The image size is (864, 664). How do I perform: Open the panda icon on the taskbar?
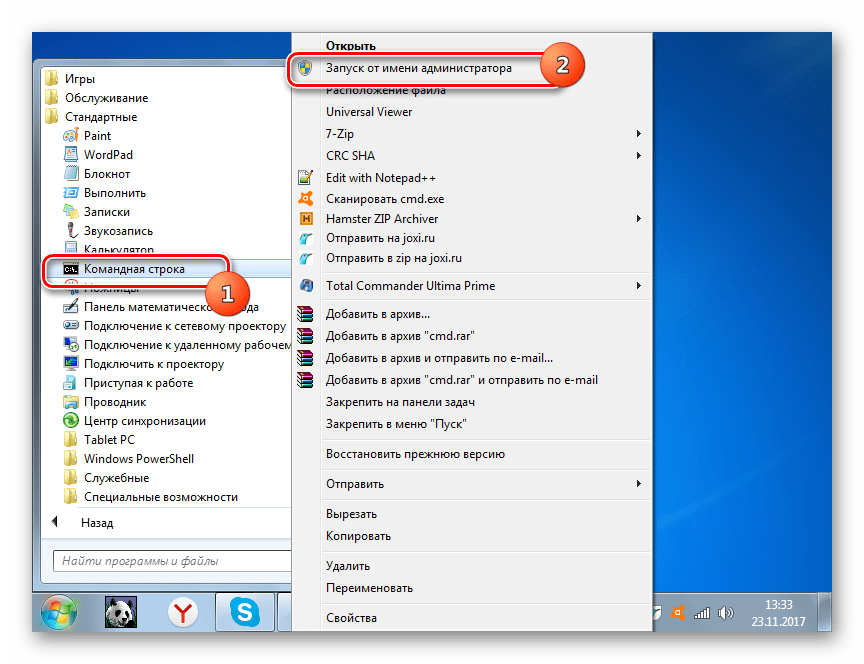[x=121, y=612]
